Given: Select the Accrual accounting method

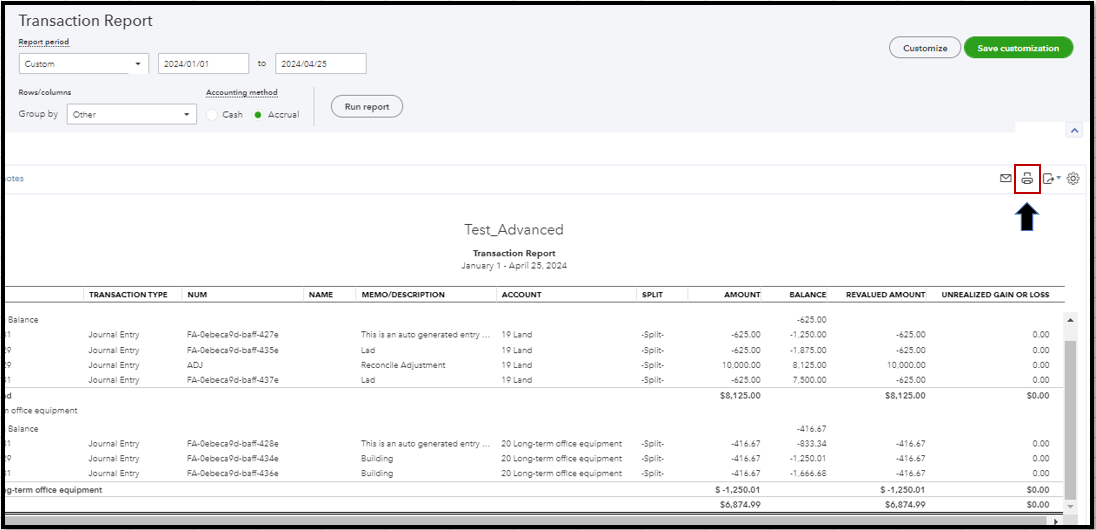Looking at the screenshot, I should click(x=258, y=115).
